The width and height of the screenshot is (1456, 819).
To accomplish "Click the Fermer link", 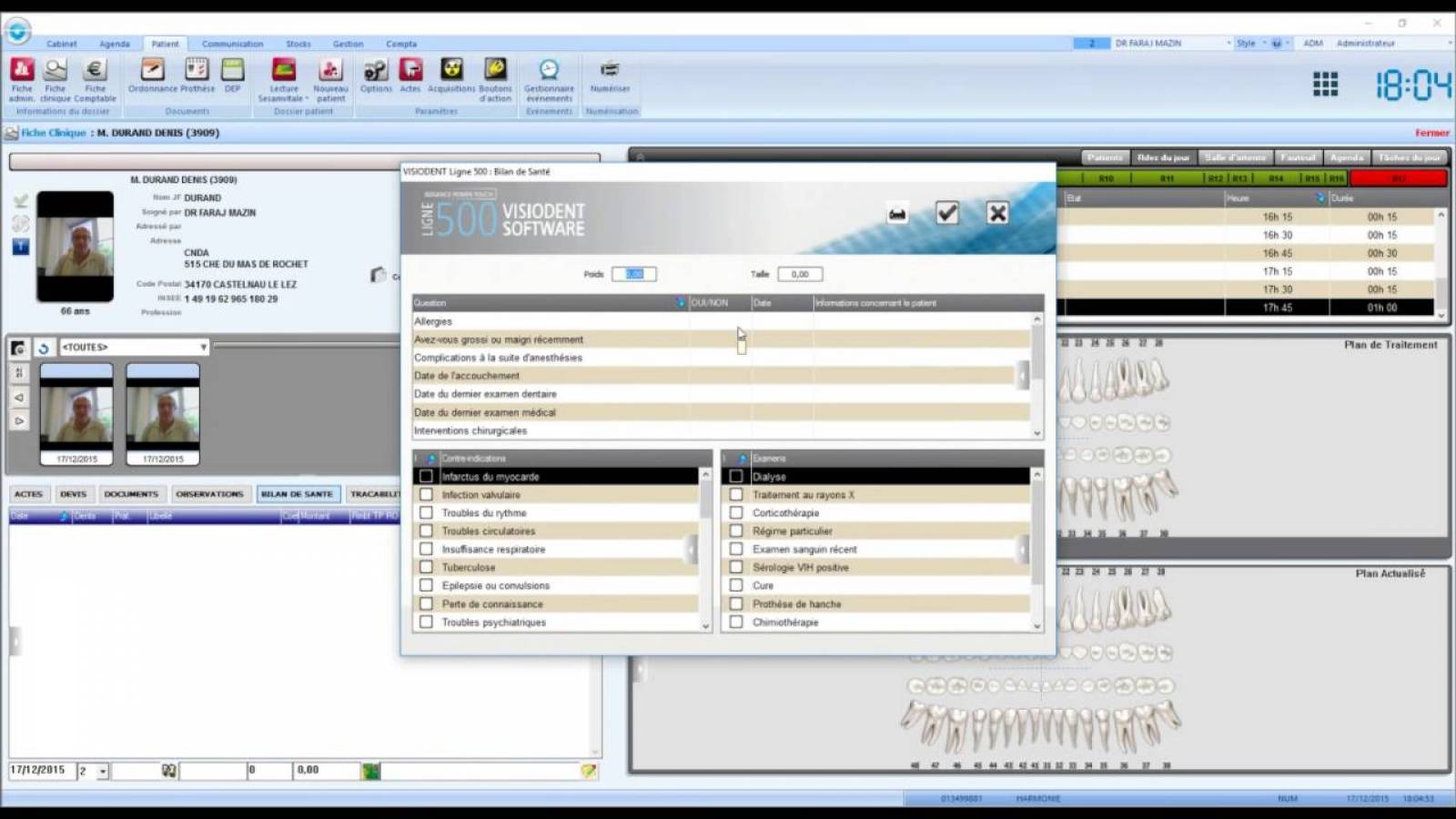I will click(1431, 133).
